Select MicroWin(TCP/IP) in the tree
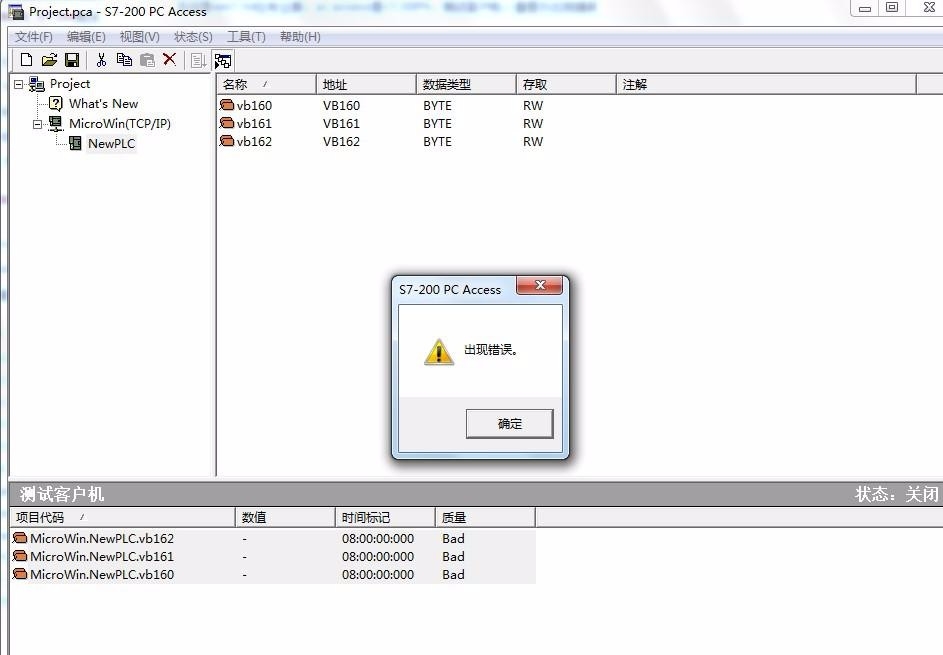 click(x=120, y=123)
